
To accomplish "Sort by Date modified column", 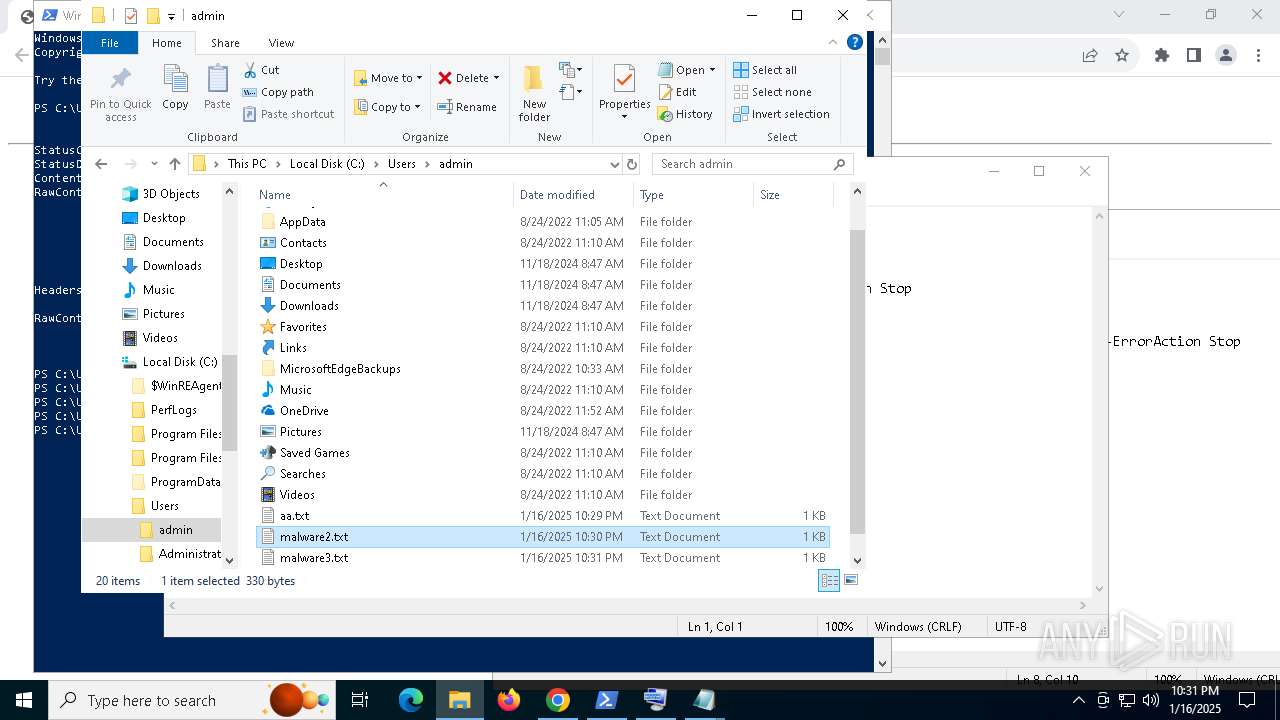I will tap(574, 195).
